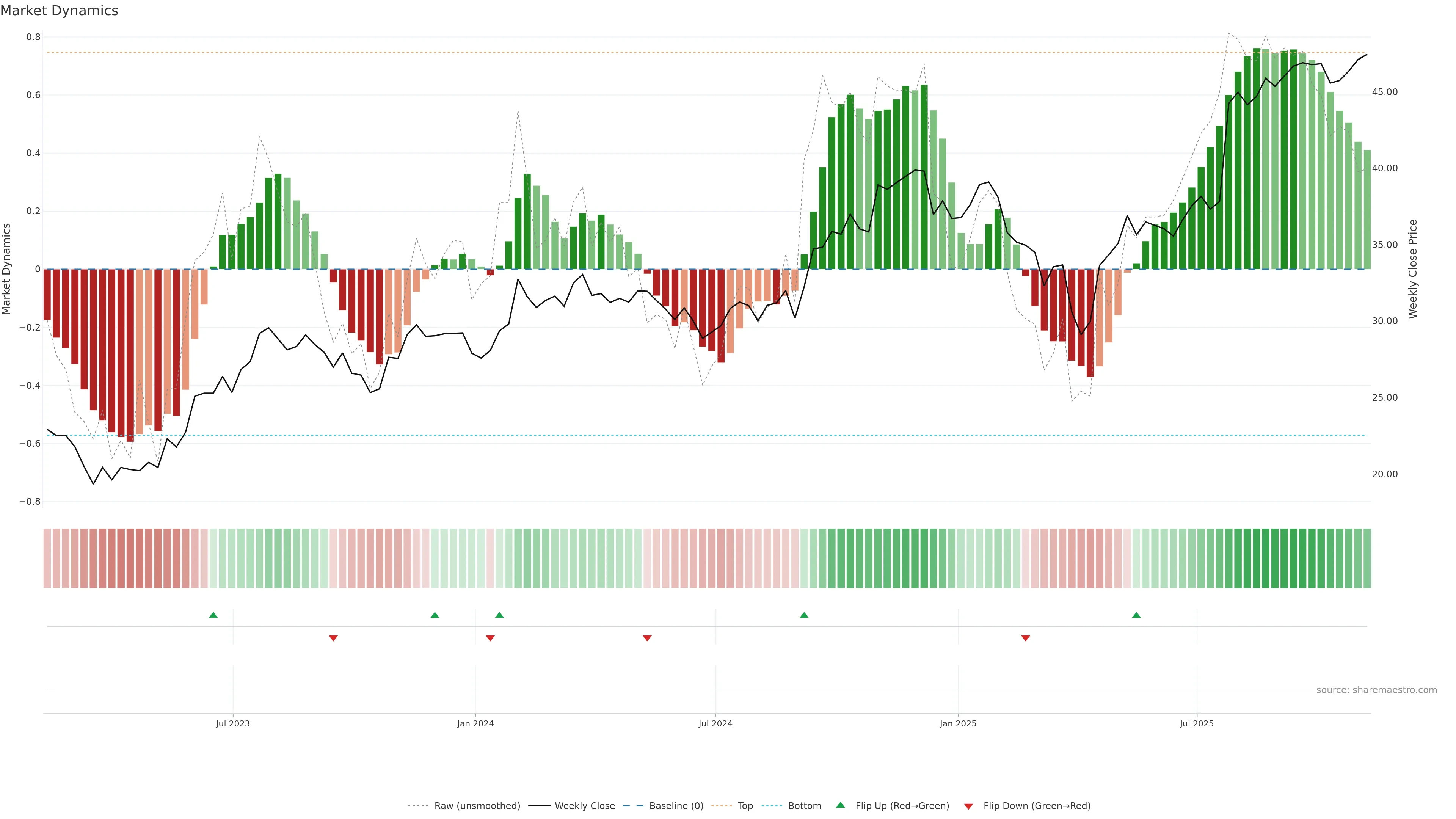Click the Jul 2025 x-axis label
The image size is (1456, 819).
point(1197,723)
